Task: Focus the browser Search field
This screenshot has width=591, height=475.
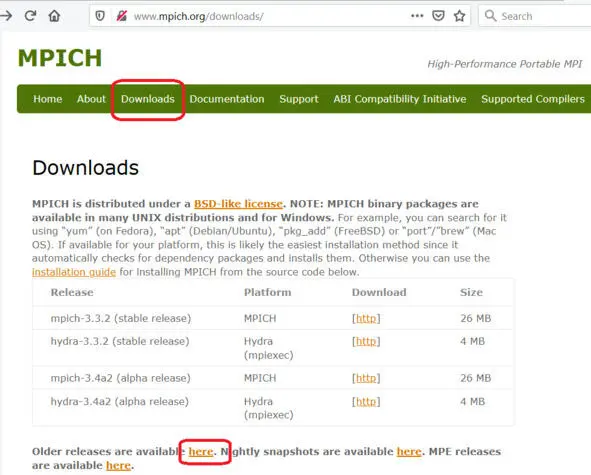Action: coord(535,16)
